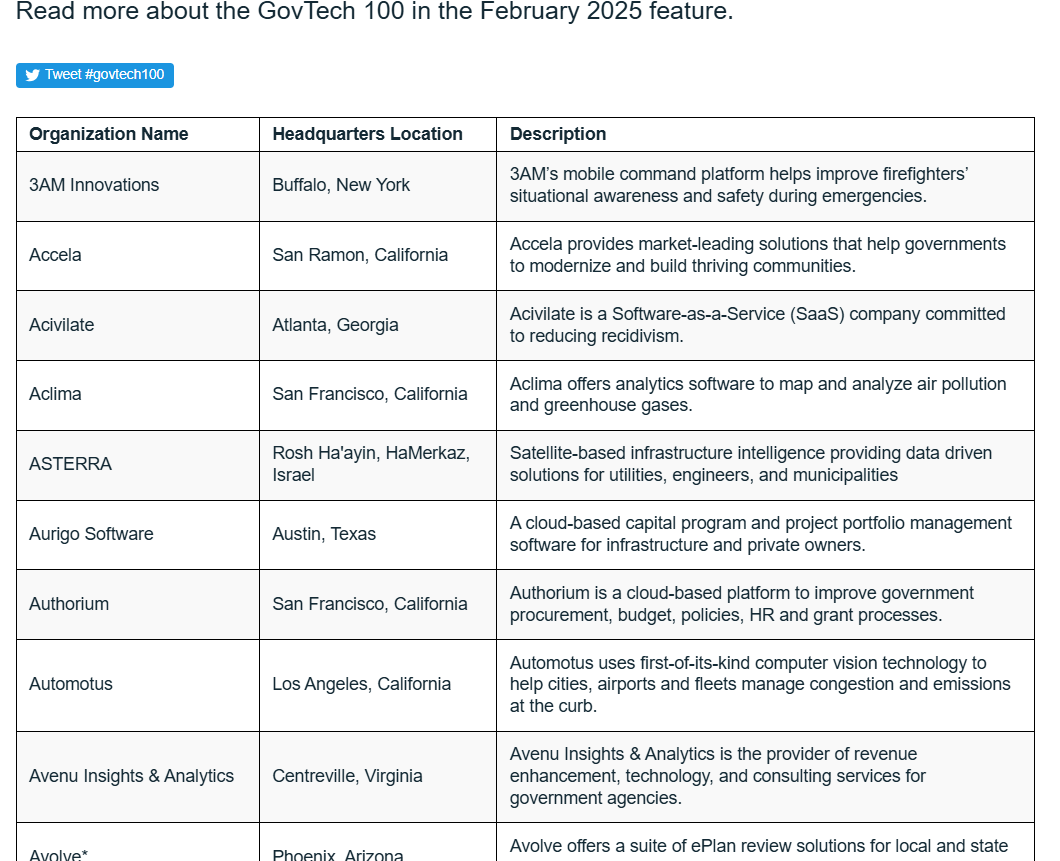Select the Aurigo Software cell
This screenshot has width=1060, height=861.
pyautogui.click(x=138, y=535)
